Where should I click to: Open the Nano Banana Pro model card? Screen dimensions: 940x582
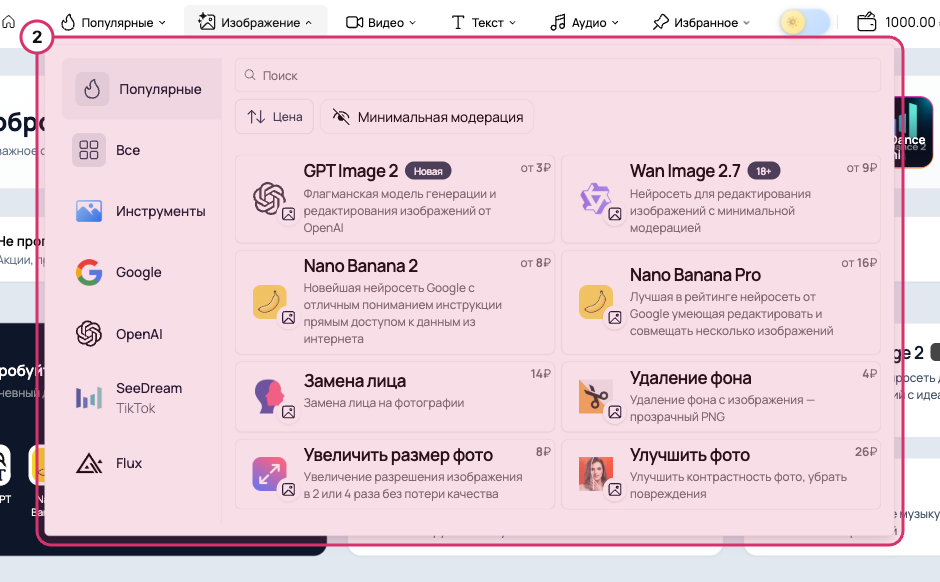721,303
